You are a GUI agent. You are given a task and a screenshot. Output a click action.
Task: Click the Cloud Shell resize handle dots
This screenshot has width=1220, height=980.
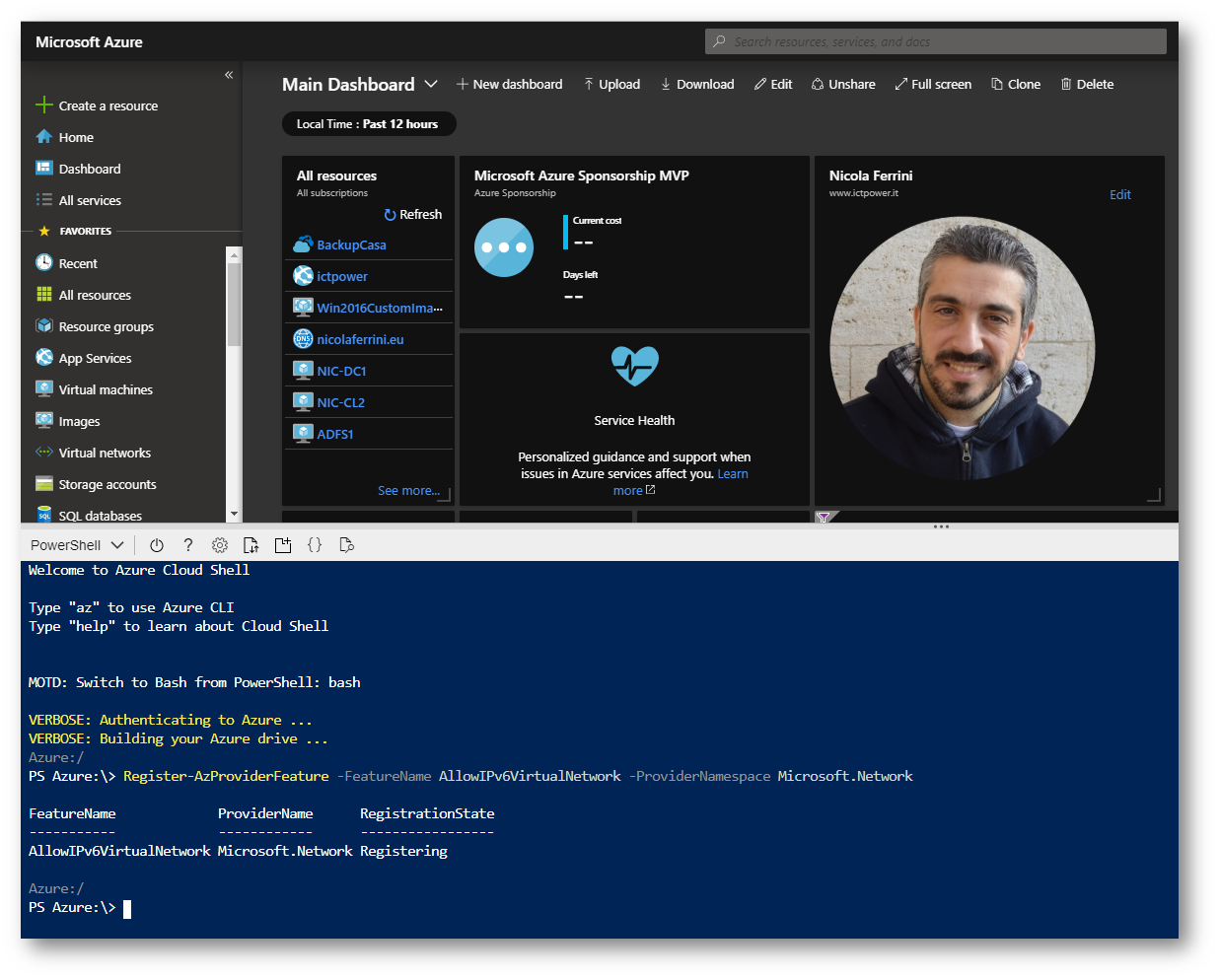pos(942,526)
